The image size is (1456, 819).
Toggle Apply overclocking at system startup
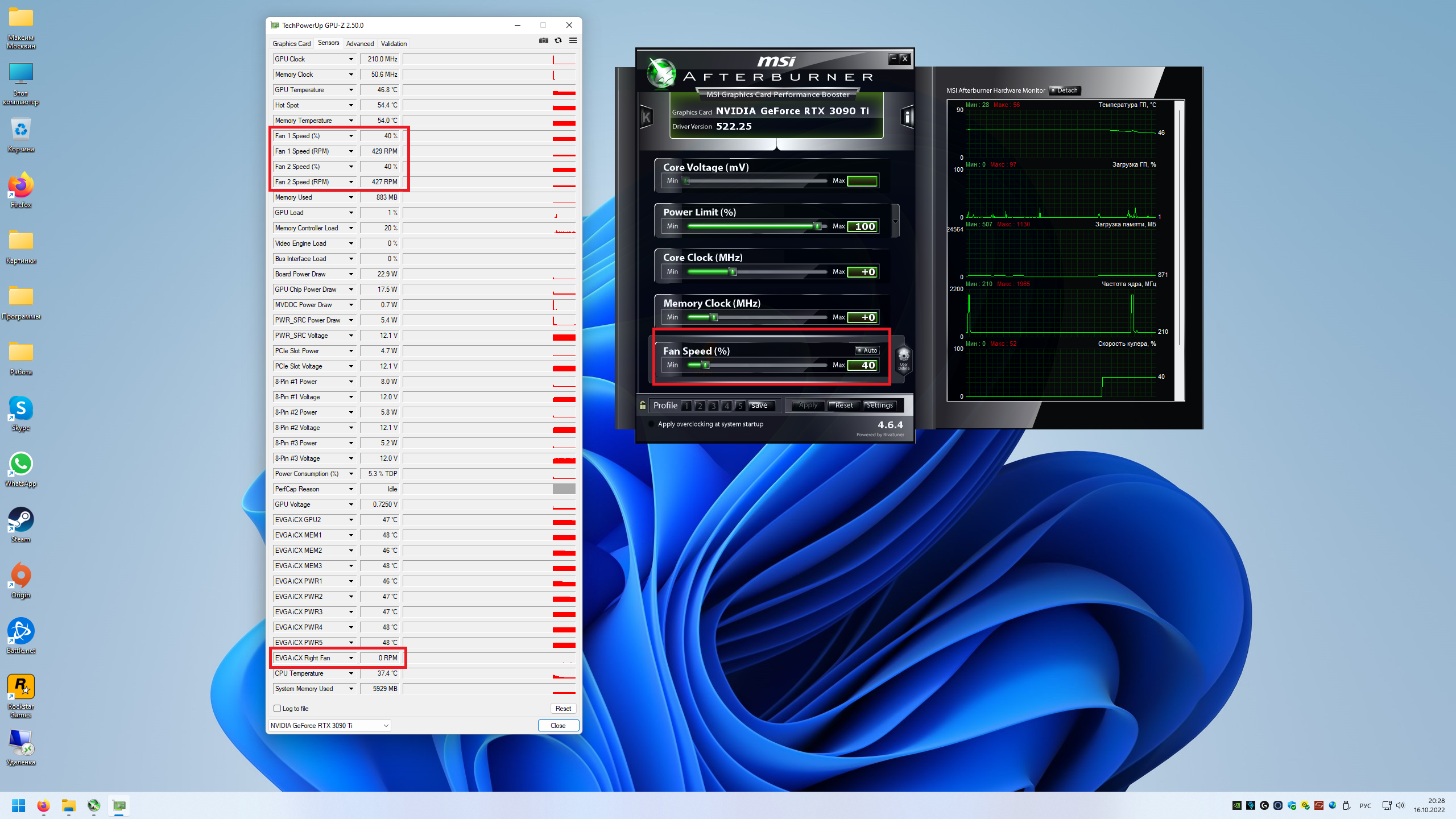point(651,424)
